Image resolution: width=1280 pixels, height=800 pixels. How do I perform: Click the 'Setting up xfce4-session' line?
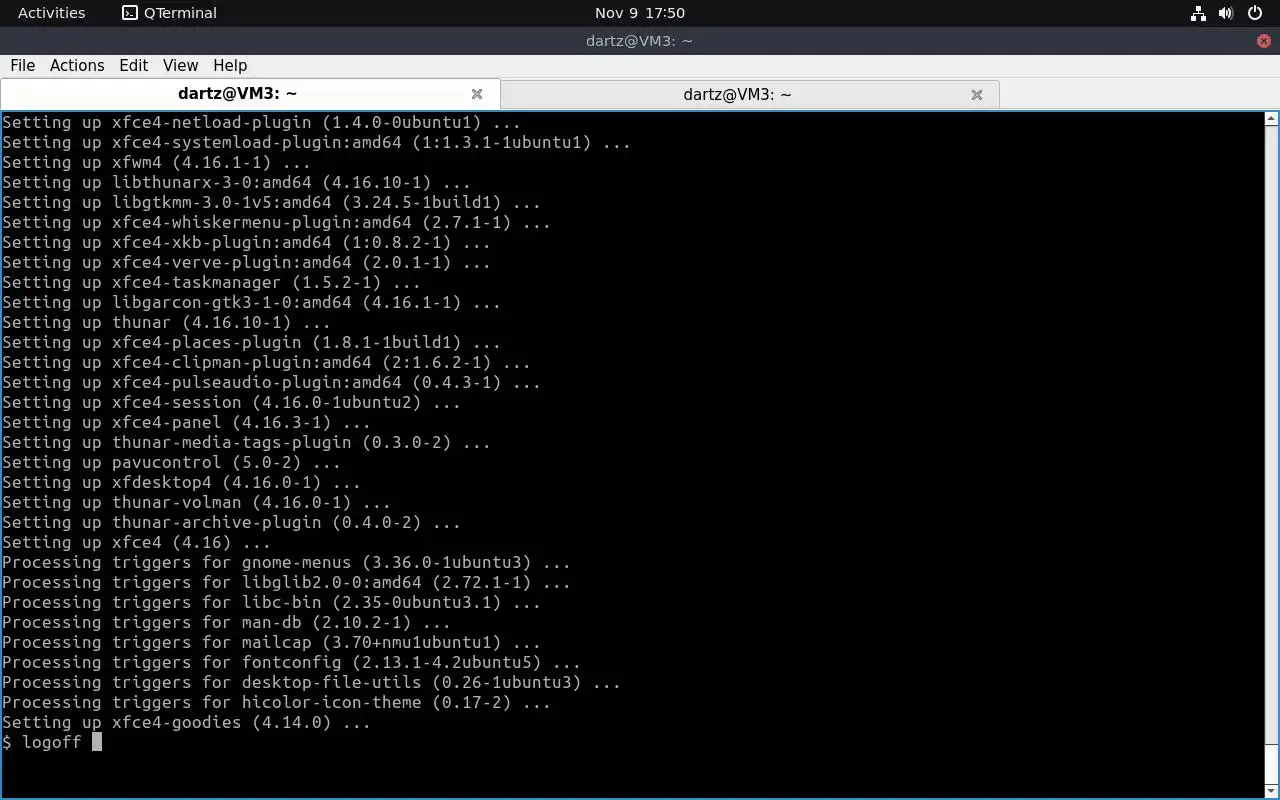pos(231,402)
